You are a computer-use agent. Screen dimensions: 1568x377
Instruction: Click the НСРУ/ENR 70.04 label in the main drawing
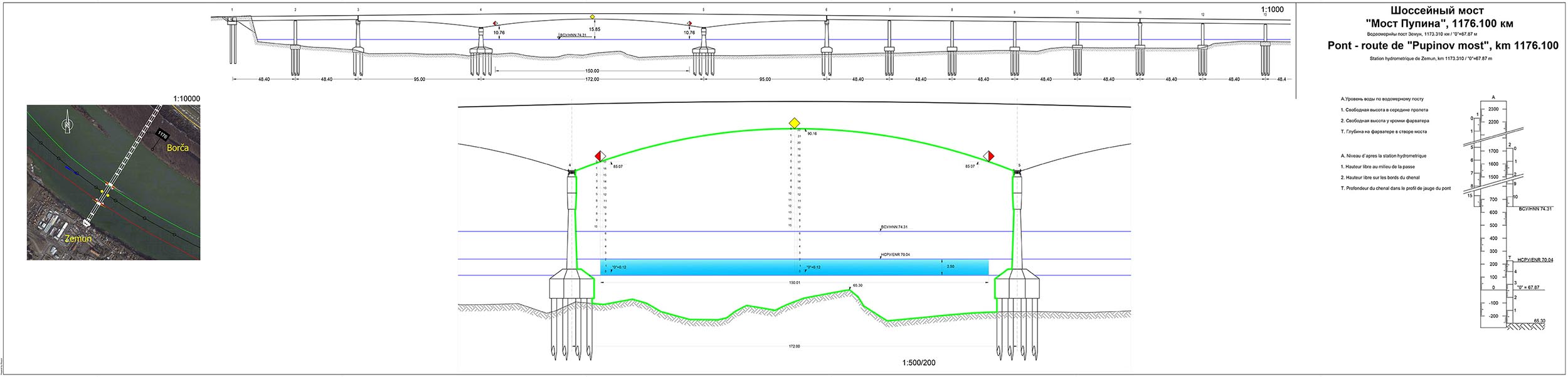896,256
